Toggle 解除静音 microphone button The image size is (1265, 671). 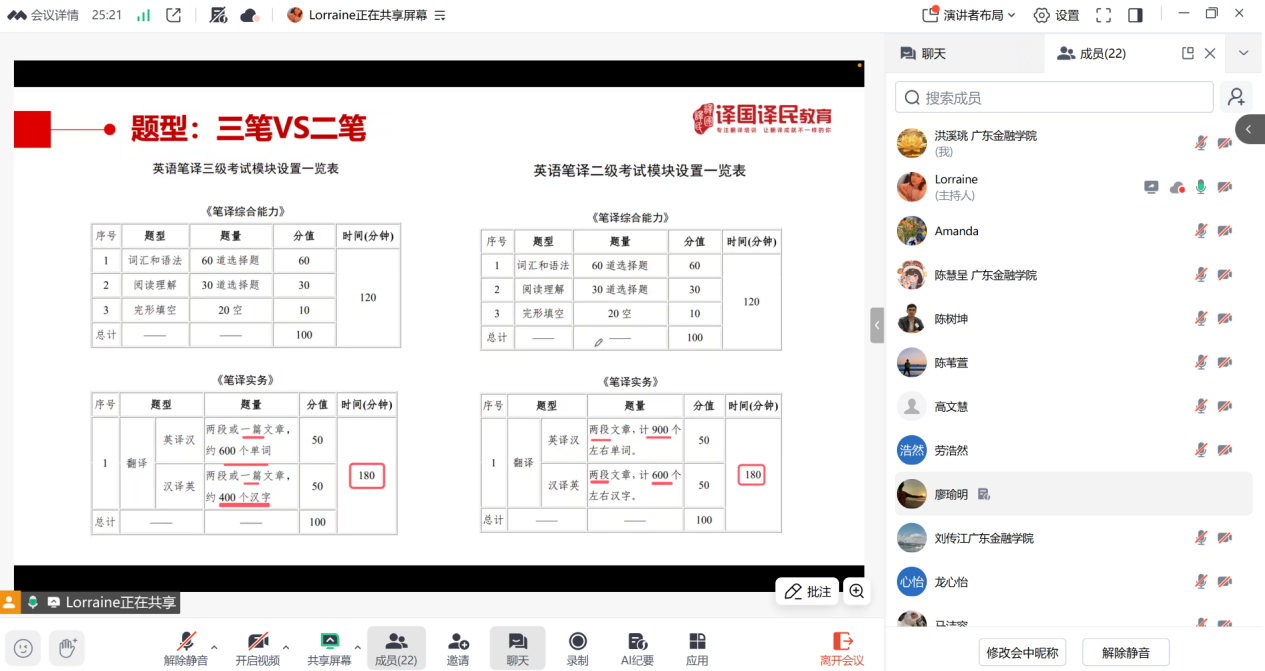click(x=186, y=648)
